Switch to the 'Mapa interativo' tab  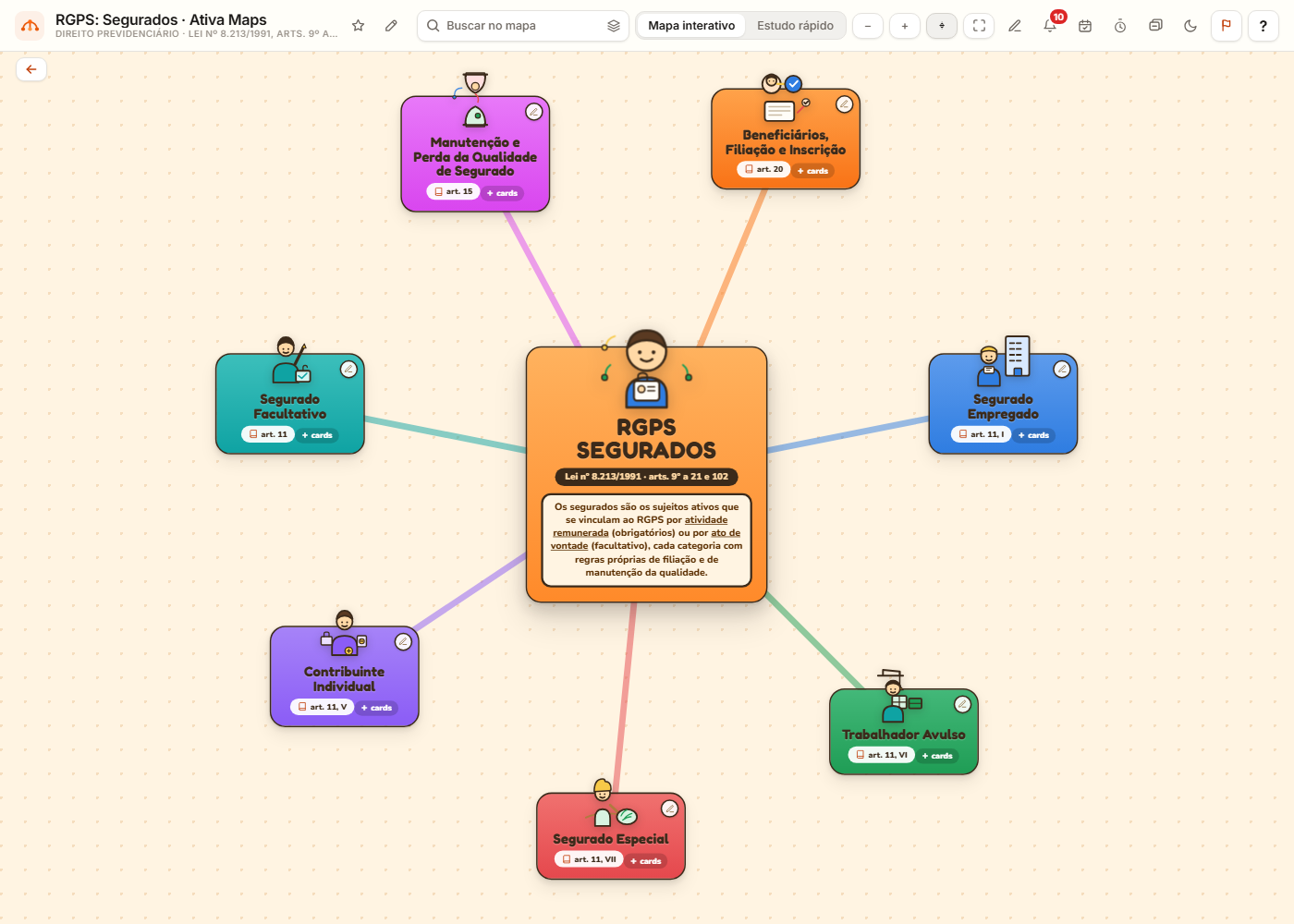point(691,26)
